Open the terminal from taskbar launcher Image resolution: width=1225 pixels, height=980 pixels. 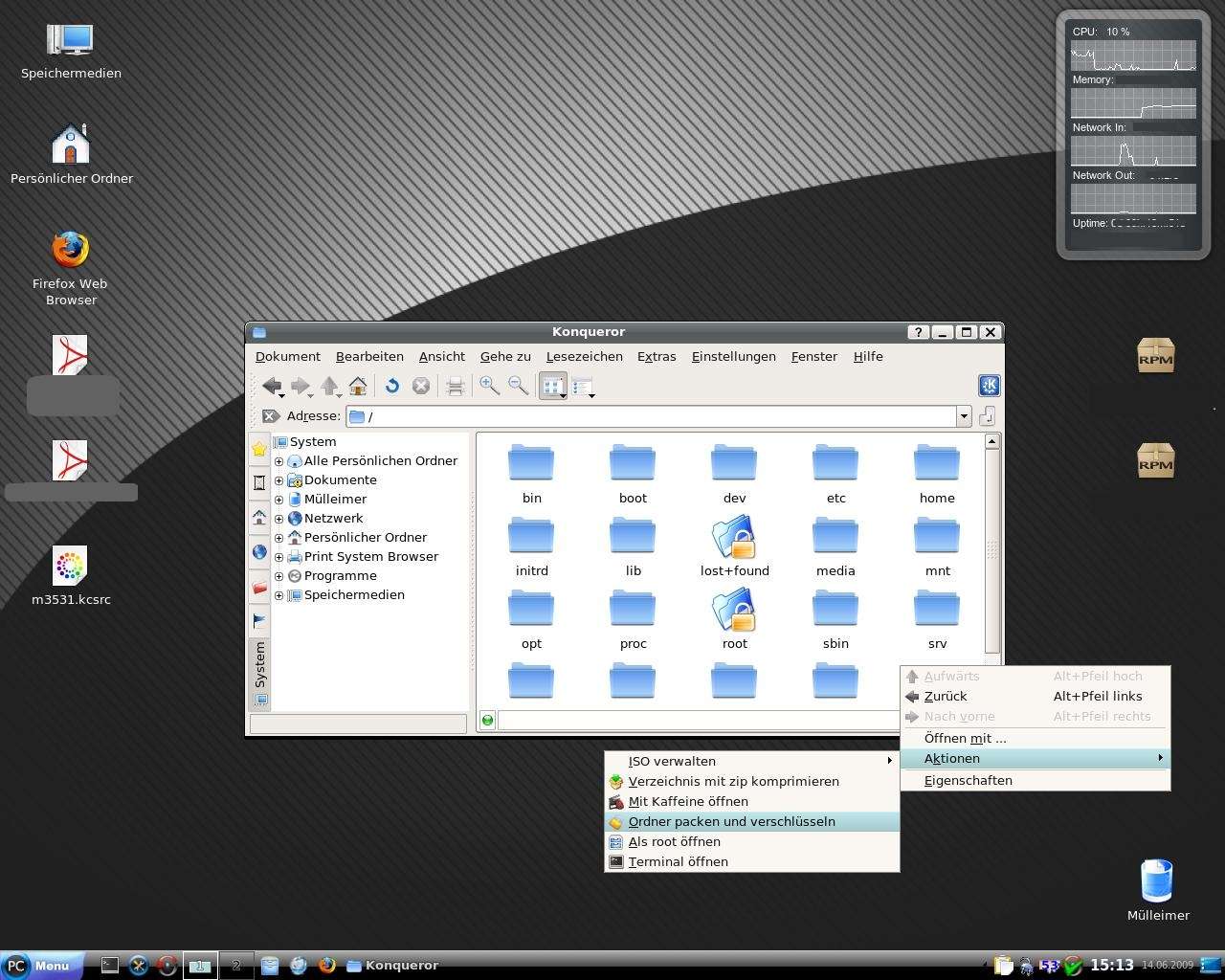pos(110,966)
